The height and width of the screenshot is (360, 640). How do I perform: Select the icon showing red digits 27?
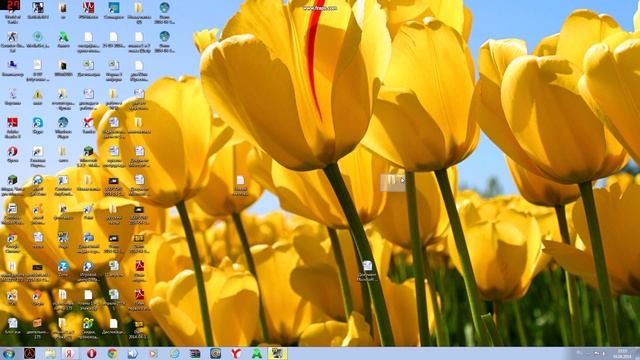11,6
